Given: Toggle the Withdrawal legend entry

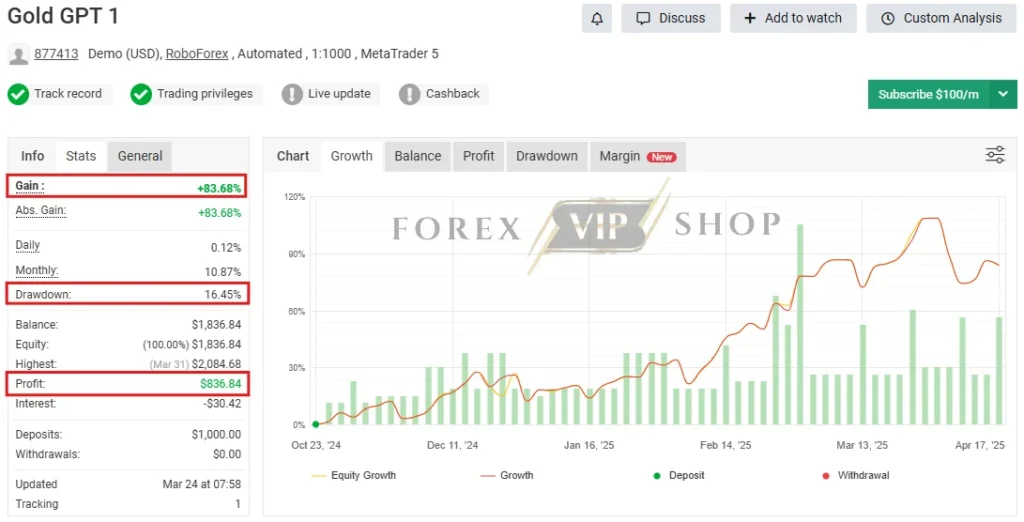Looking at the screenshot, I should click(x=856, y=476).
